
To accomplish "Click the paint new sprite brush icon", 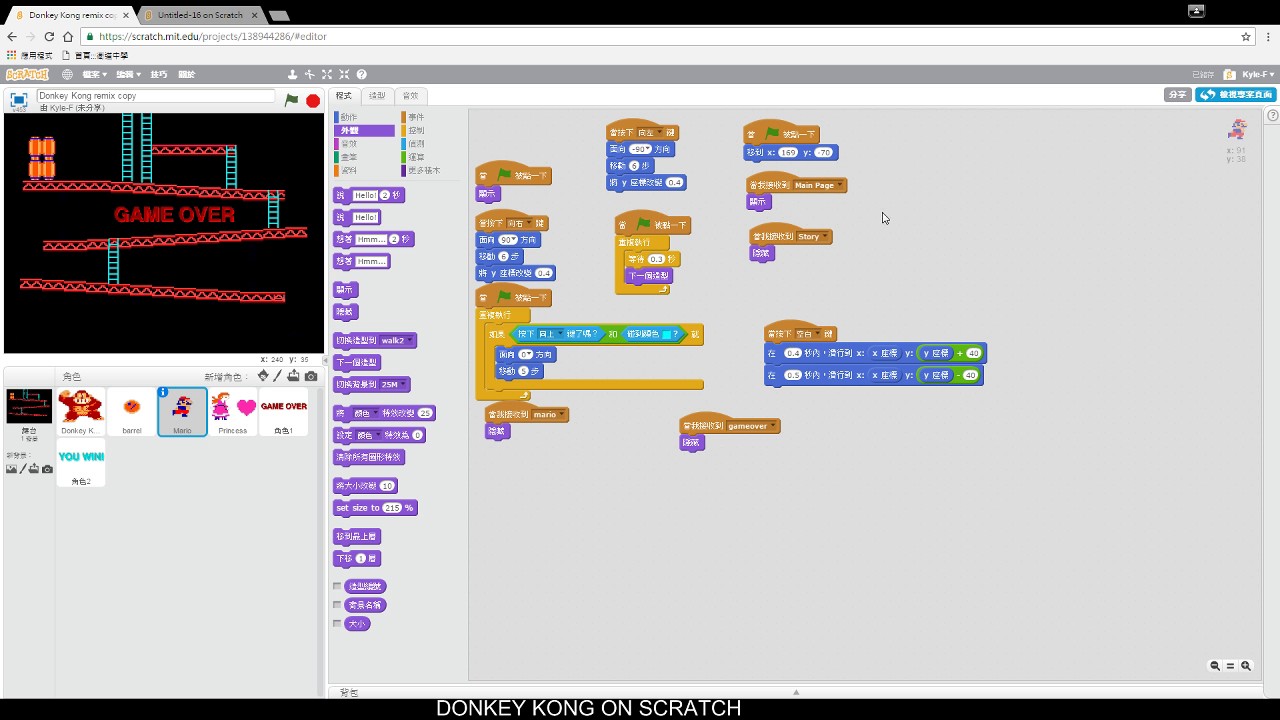I will [x=278, y=376].
